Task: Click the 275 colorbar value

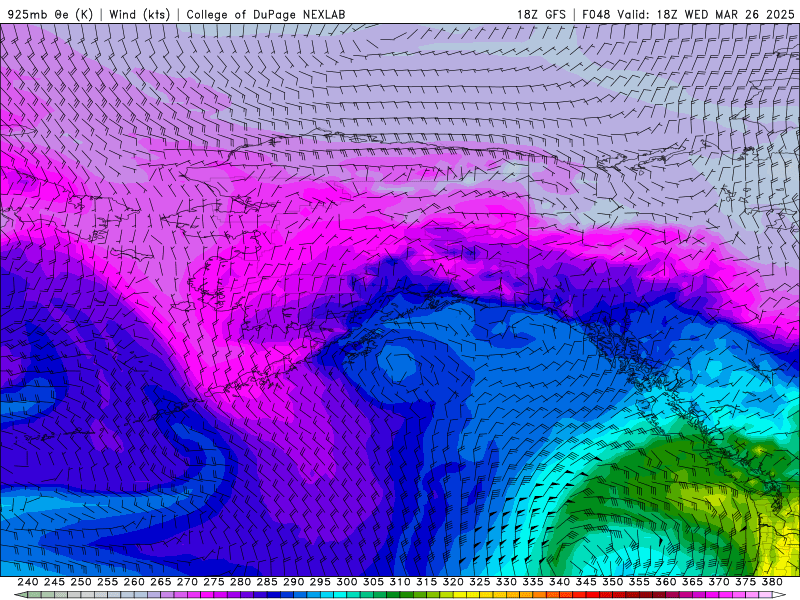Action: click(x=213, y=582)
